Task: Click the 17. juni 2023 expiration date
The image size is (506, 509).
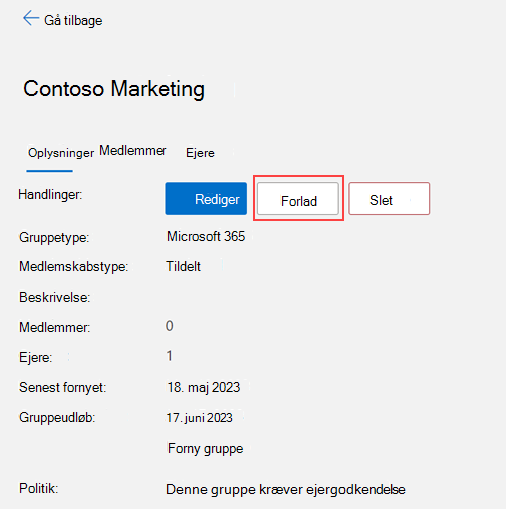Action: (199, 418)
